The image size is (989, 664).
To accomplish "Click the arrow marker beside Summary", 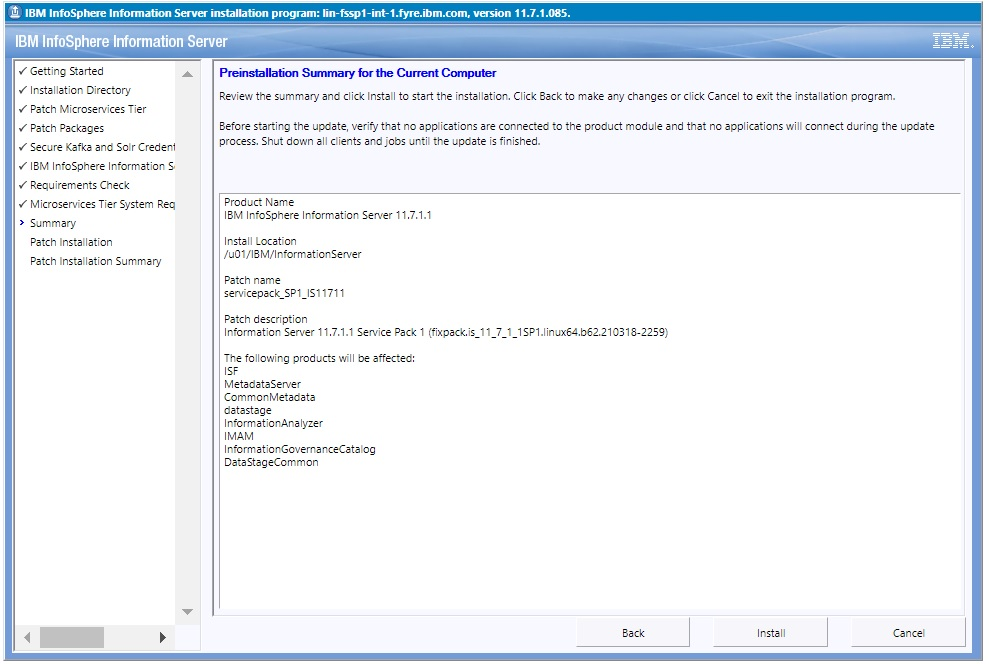I will pyautogui.click(x=22, y=223).
